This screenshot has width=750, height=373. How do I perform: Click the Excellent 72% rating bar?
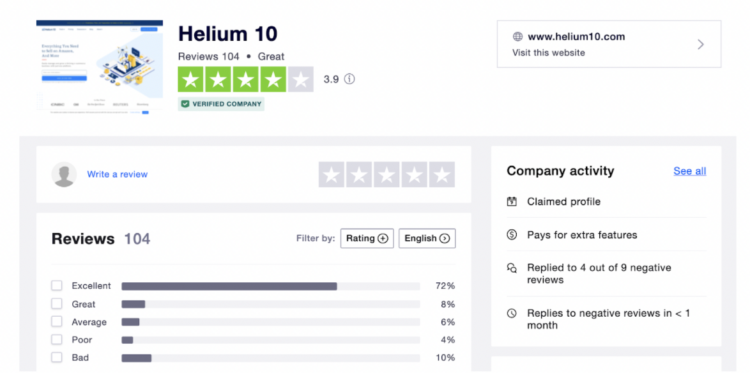(x=271, y=286)
